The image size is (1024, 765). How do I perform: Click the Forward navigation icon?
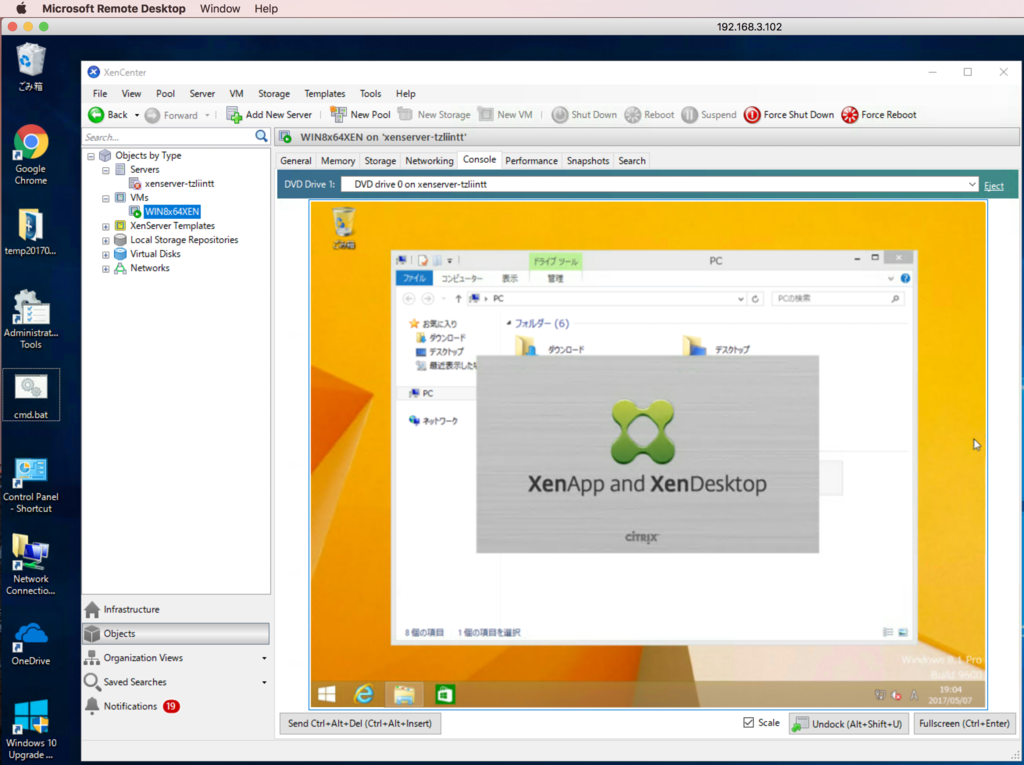tap(152, 116)
